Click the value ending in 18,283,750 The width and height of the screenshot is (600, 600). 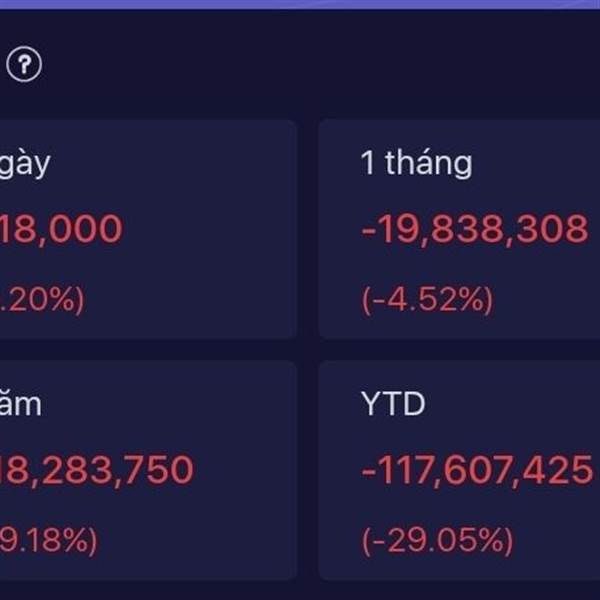96,470
